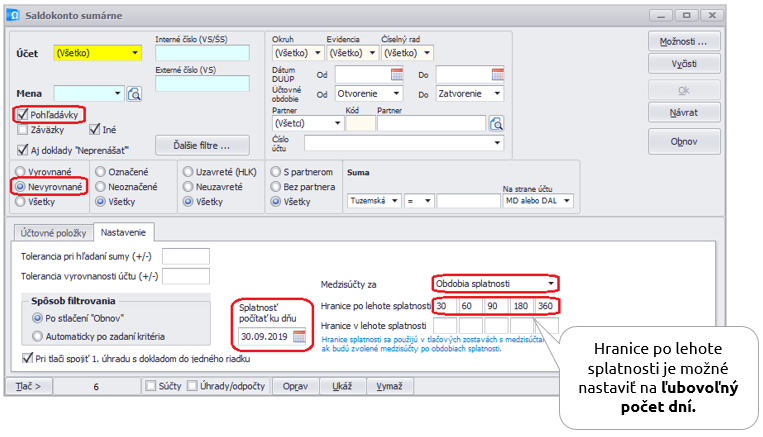Click the Partner search lookup icon
The width and height of the screenshot is (763, 437).
coord(496,123)
